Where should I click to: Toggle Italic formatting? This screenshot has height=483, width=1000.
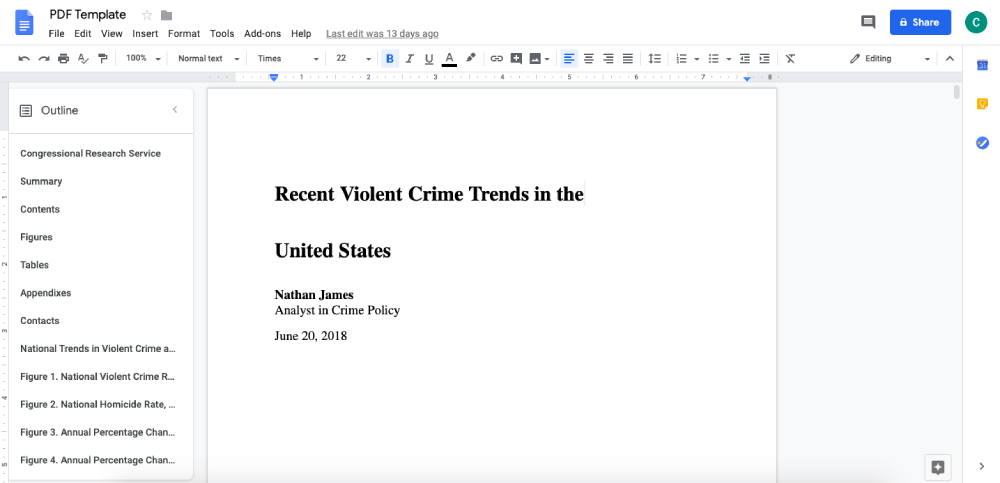[x=409, y=59]
